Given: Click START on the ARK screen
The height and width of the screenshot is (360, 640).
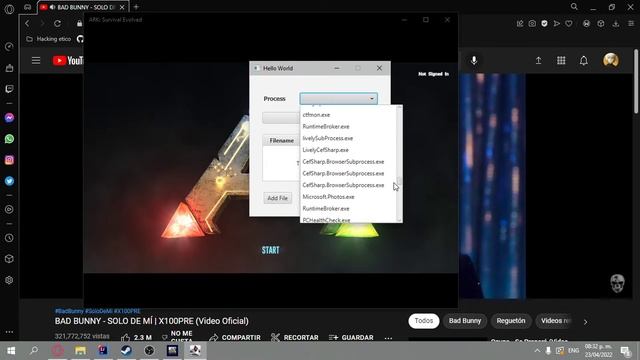Looking at the screenshot, I should click(271, 250).
